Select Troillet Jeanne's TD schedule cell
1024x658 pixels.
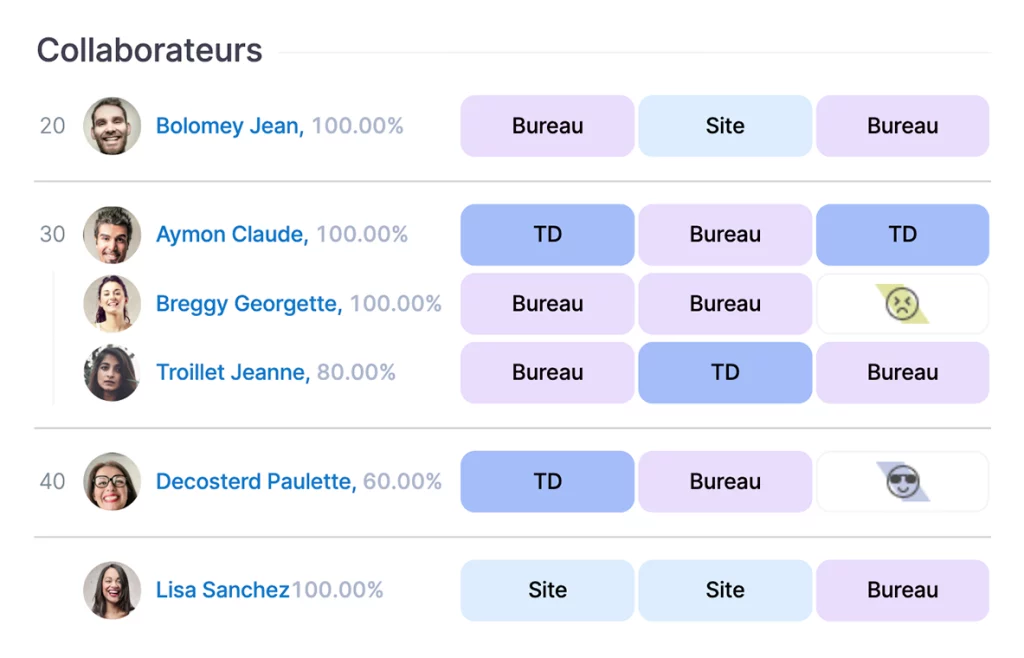725,373
